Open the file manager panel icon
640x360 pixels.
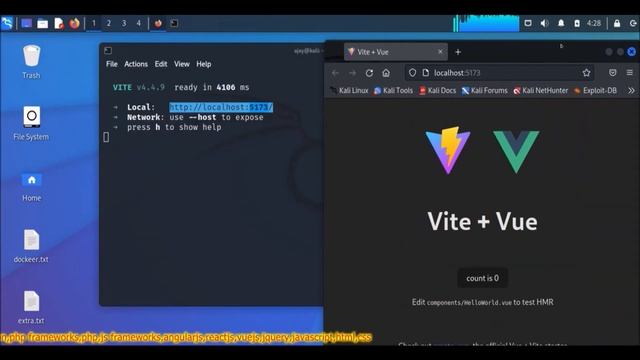(x=42, y=24)
